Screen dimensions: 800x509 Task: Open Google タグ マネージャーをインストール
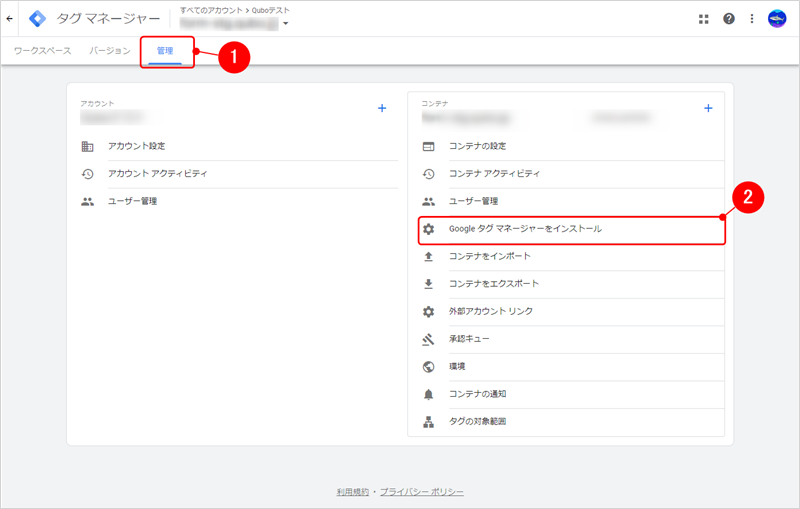pos(524,229)
